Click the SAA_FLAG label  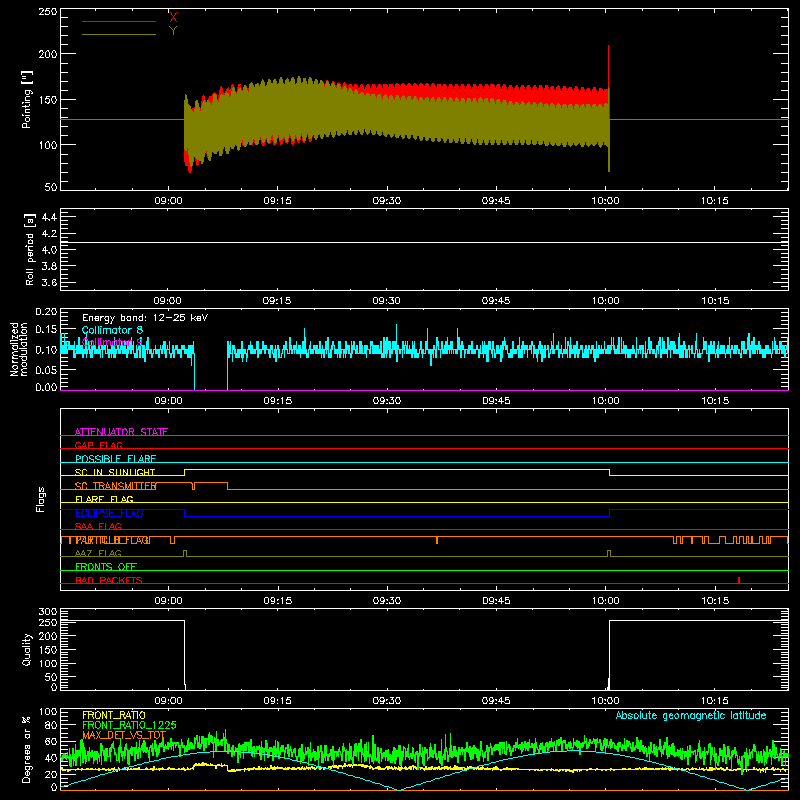pos(98,526)
